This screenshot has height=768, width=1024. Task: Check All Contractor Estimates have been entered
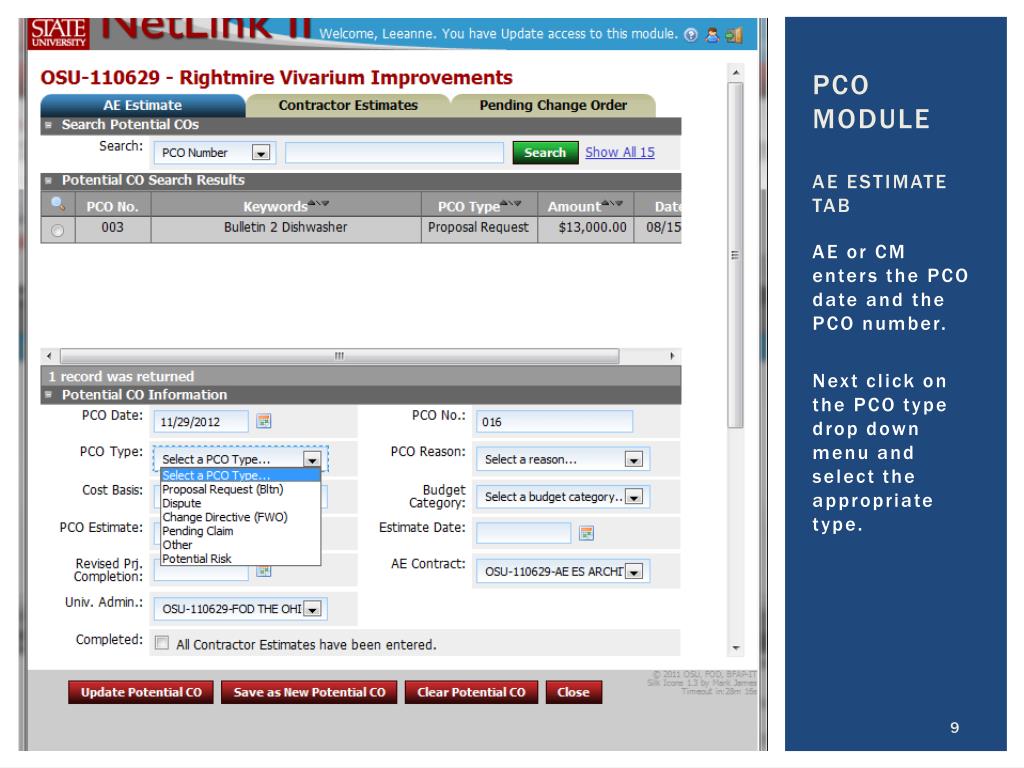tap(162, 643)
